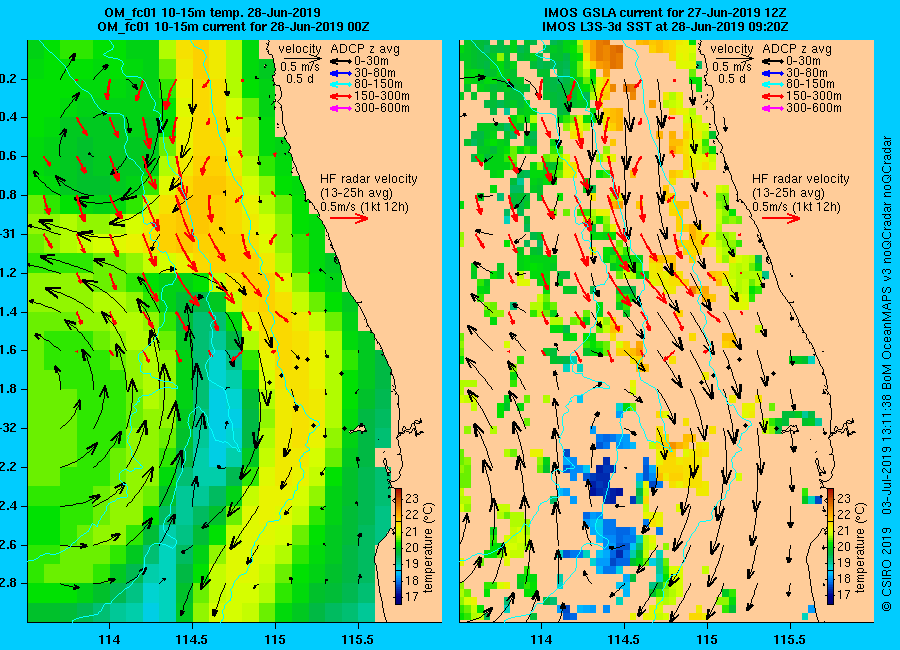Click the red 150-300m arrow in left legend
This screenshot has height=650, width=900.
pyautogui.click(x=341, y=96)
